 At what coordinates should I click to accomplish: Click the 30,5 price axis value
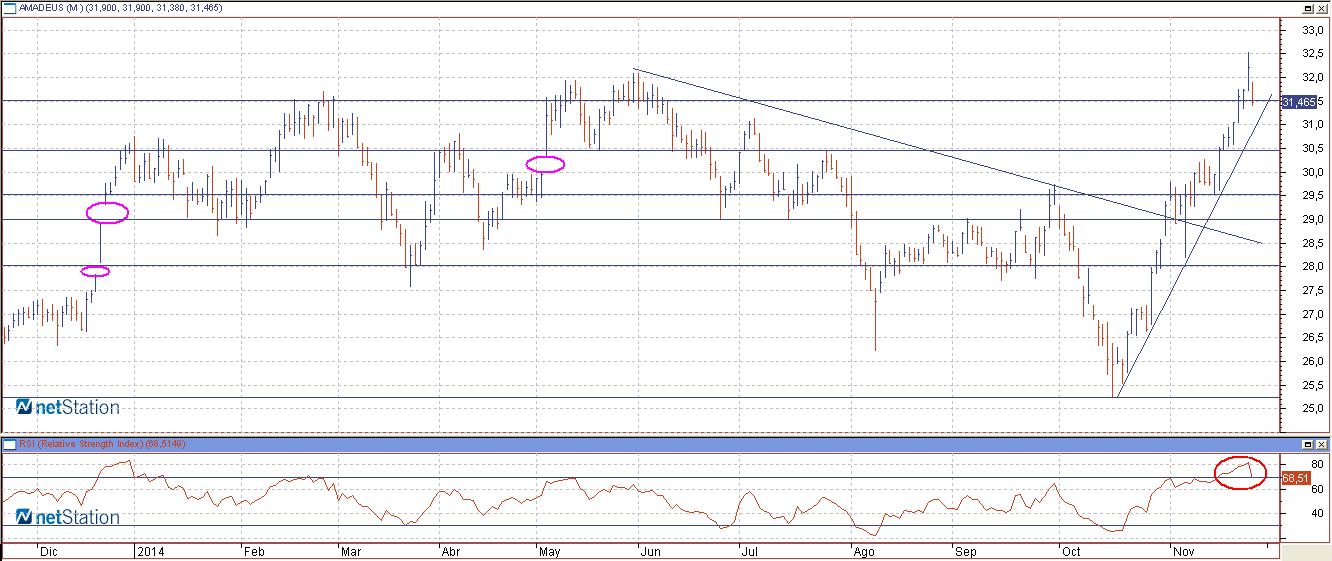point(1312,148)
